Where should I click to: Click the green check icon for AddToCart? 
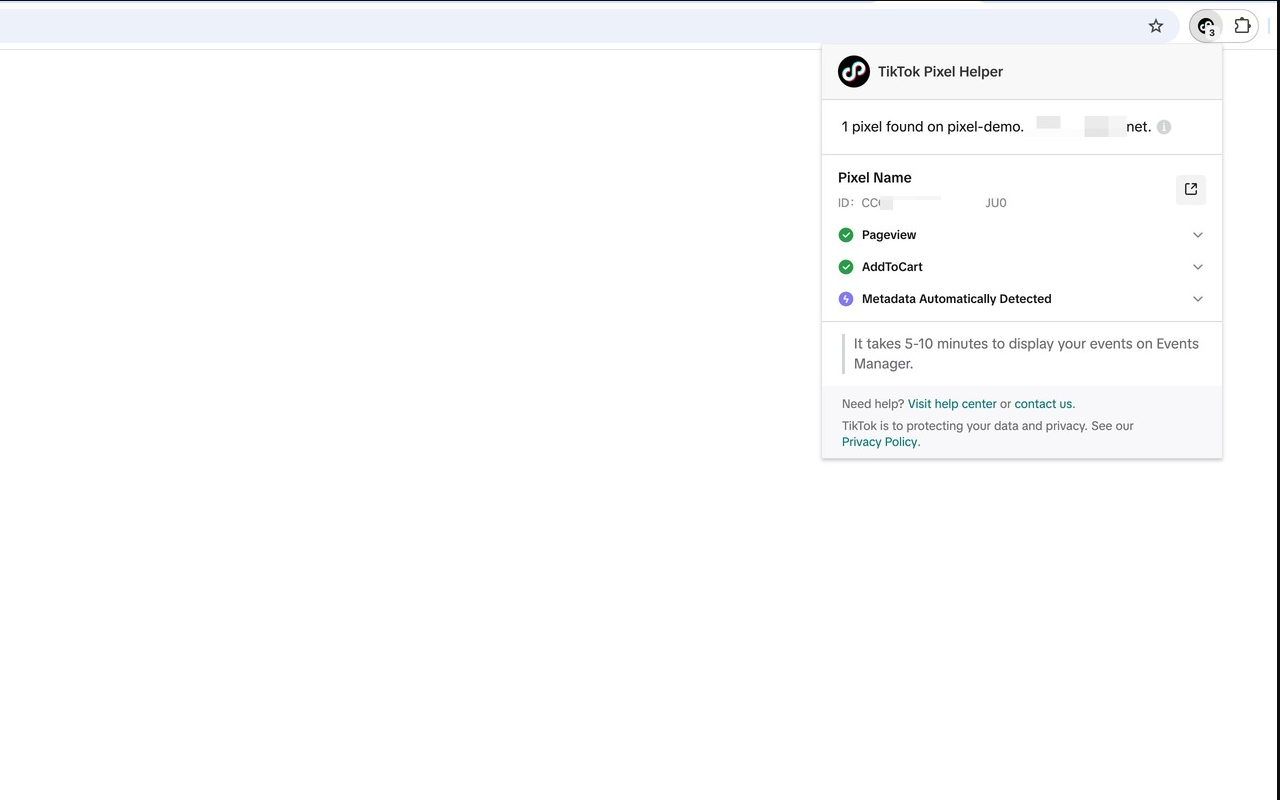click(x=846, y=267)
